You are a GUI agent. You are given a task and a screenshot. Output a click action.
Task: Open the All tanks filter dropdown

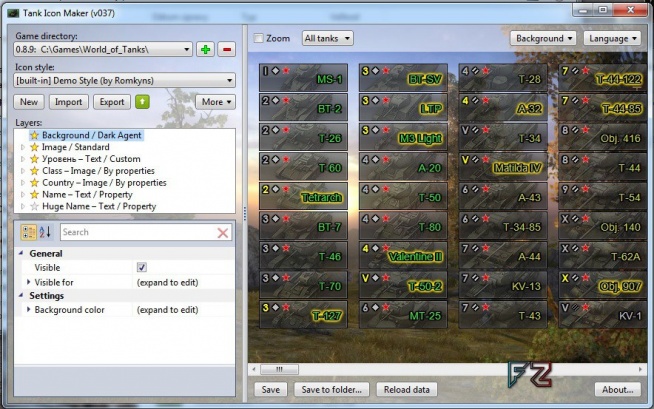coord(327,38)
